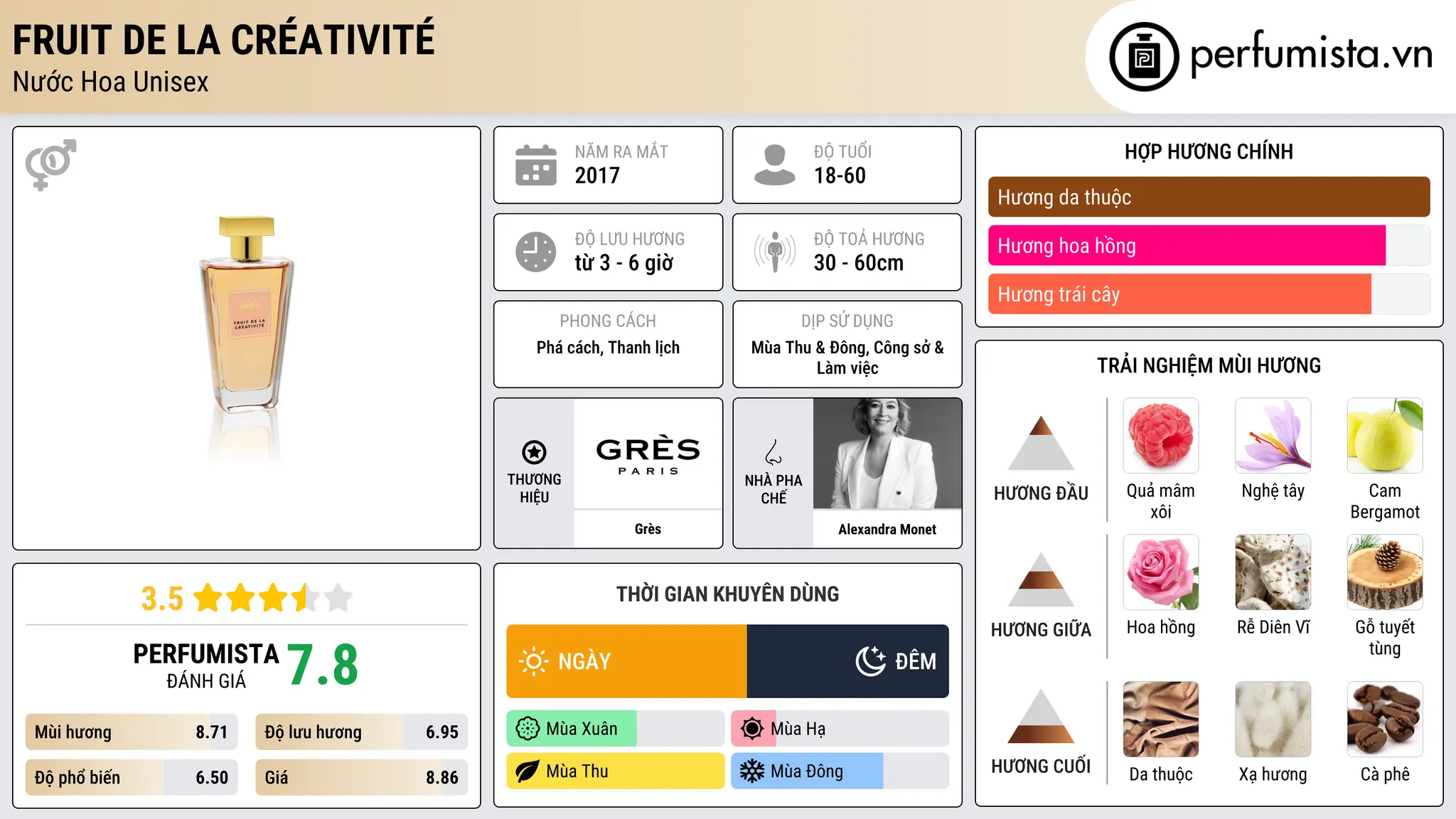Click the sillage icon beside Độ toả hương
1456x819 pixels.
coord(775,252)
